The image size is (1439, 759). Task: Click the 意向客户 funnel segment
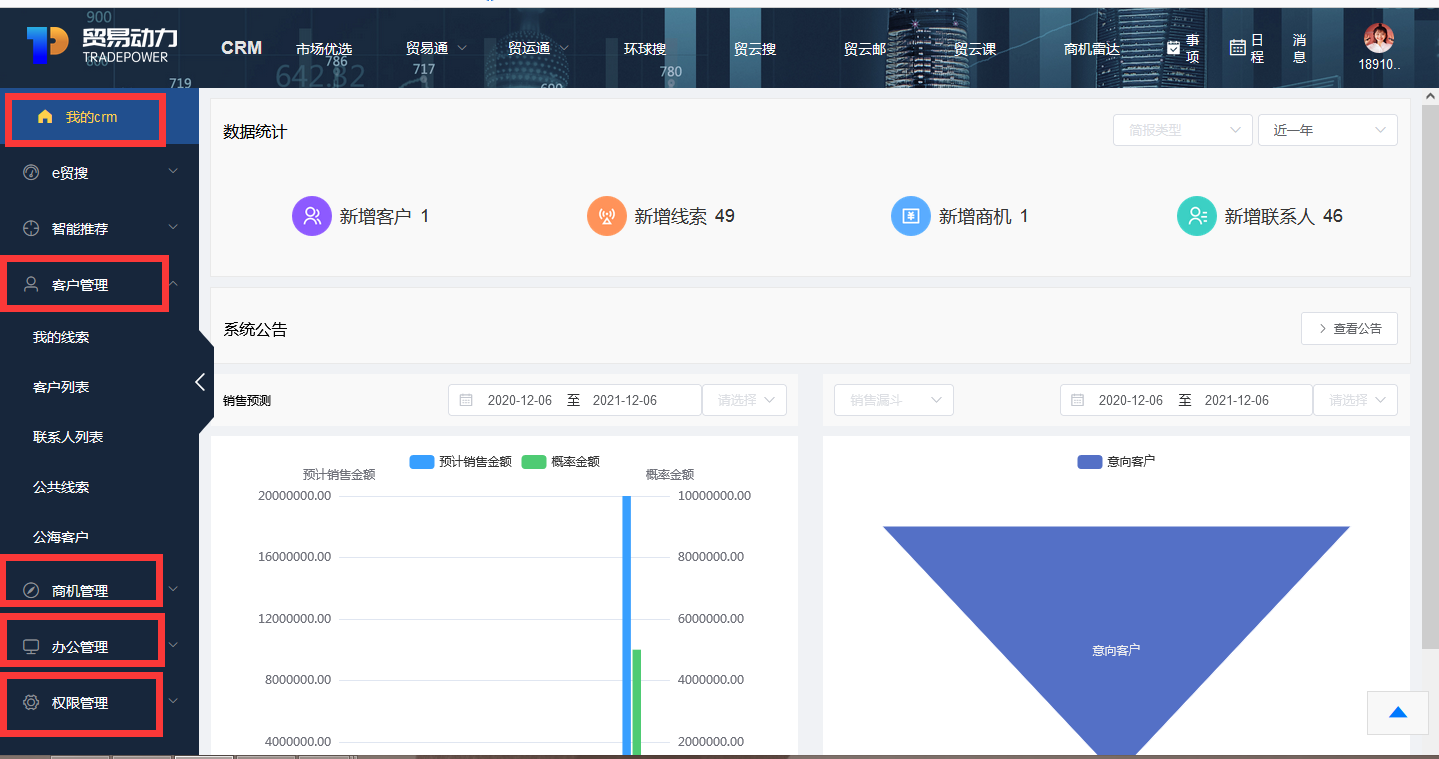(x=1116, y=640)
